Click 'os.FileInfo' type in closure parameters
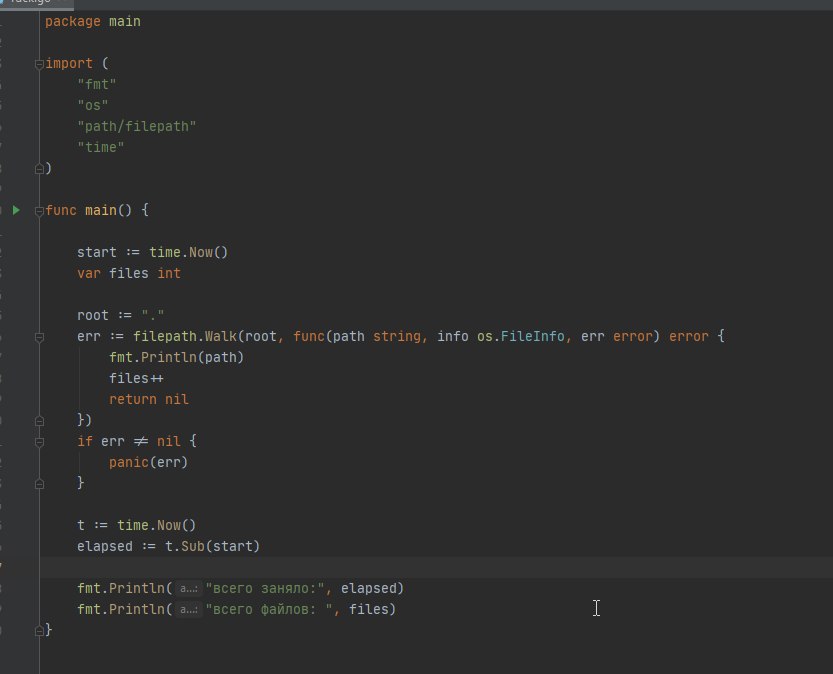The width and height of the screenshot is (833, 674). tap(521, 336)
